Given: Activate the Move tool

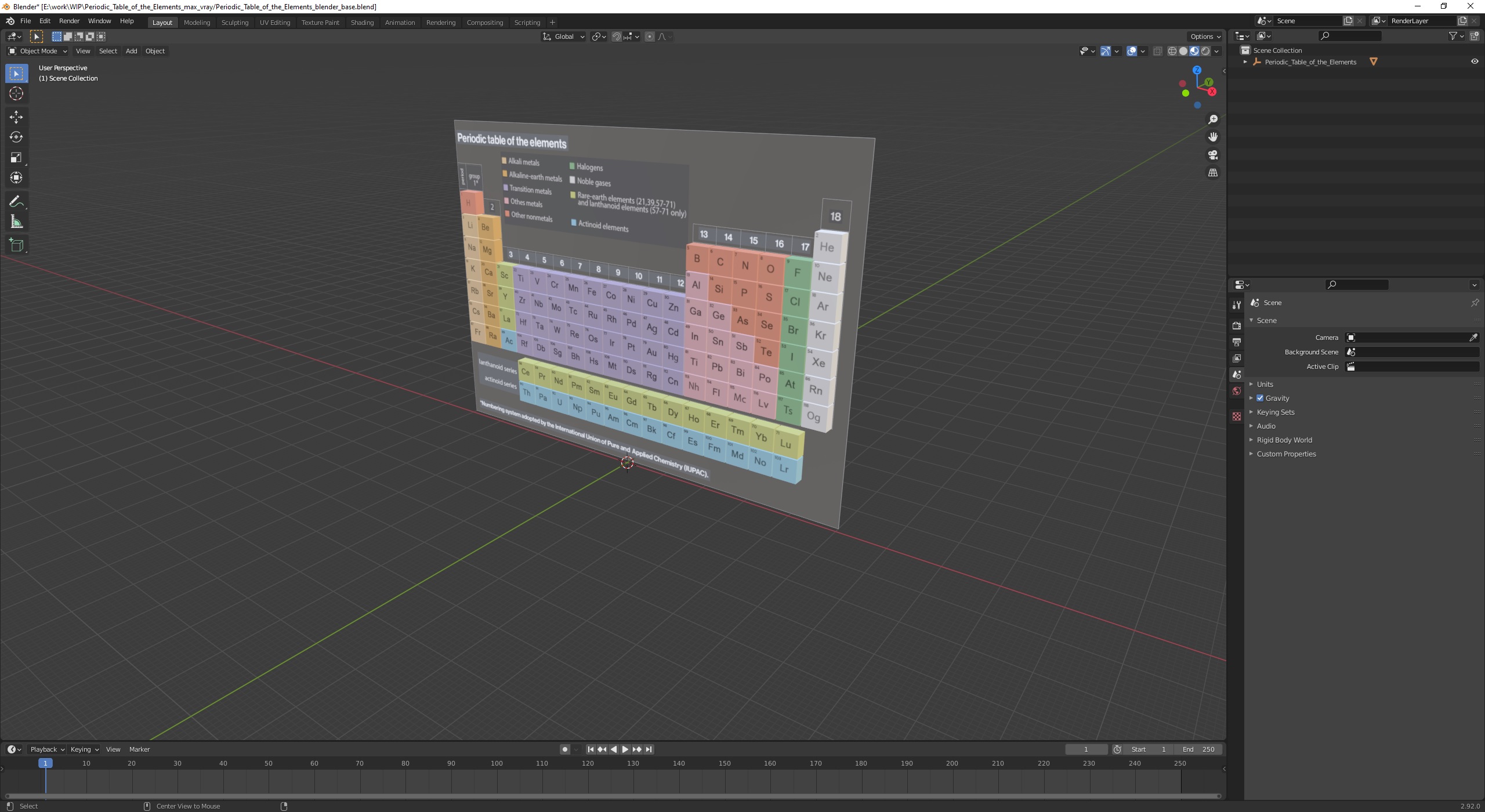Looking at the screenshot, I should pyautogui.click(x=16, y=117).
